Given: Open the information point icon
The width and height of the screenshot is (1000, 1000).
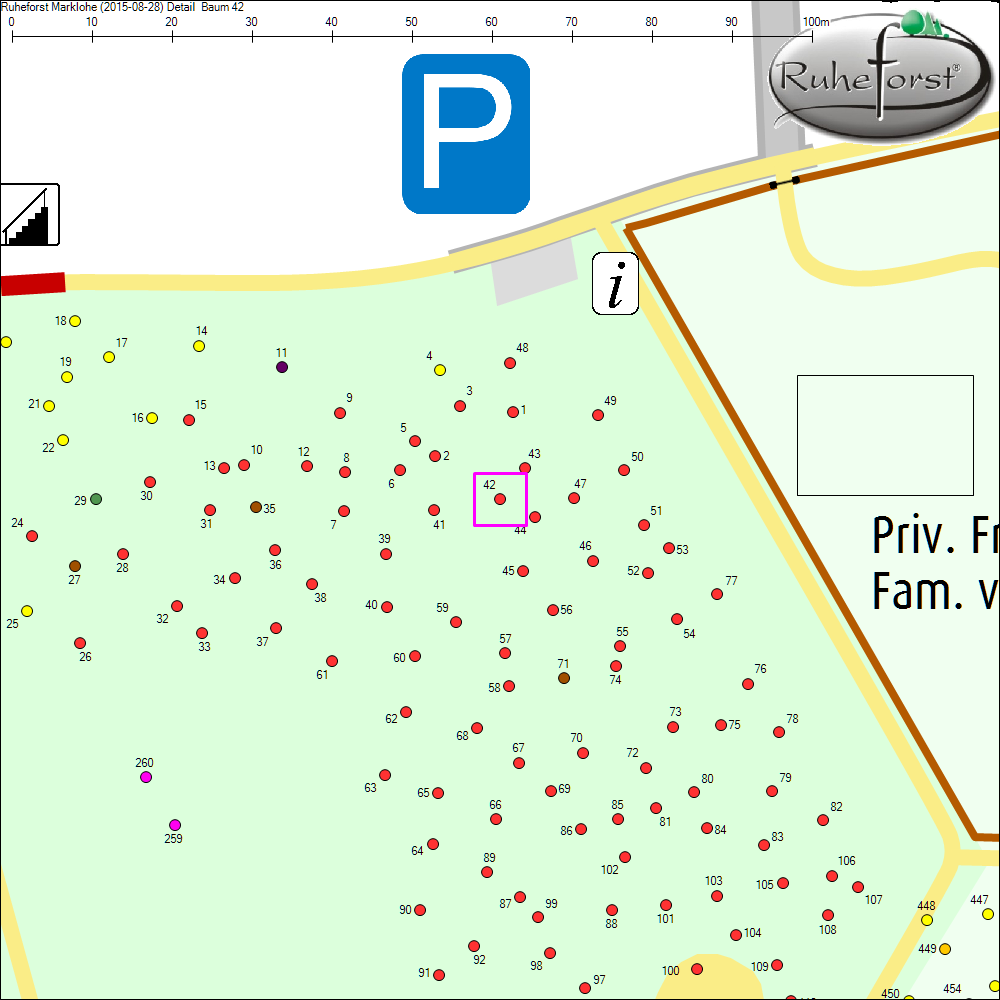Looking at the screenshot, I should pyautogui.click(x=615, y=284).
